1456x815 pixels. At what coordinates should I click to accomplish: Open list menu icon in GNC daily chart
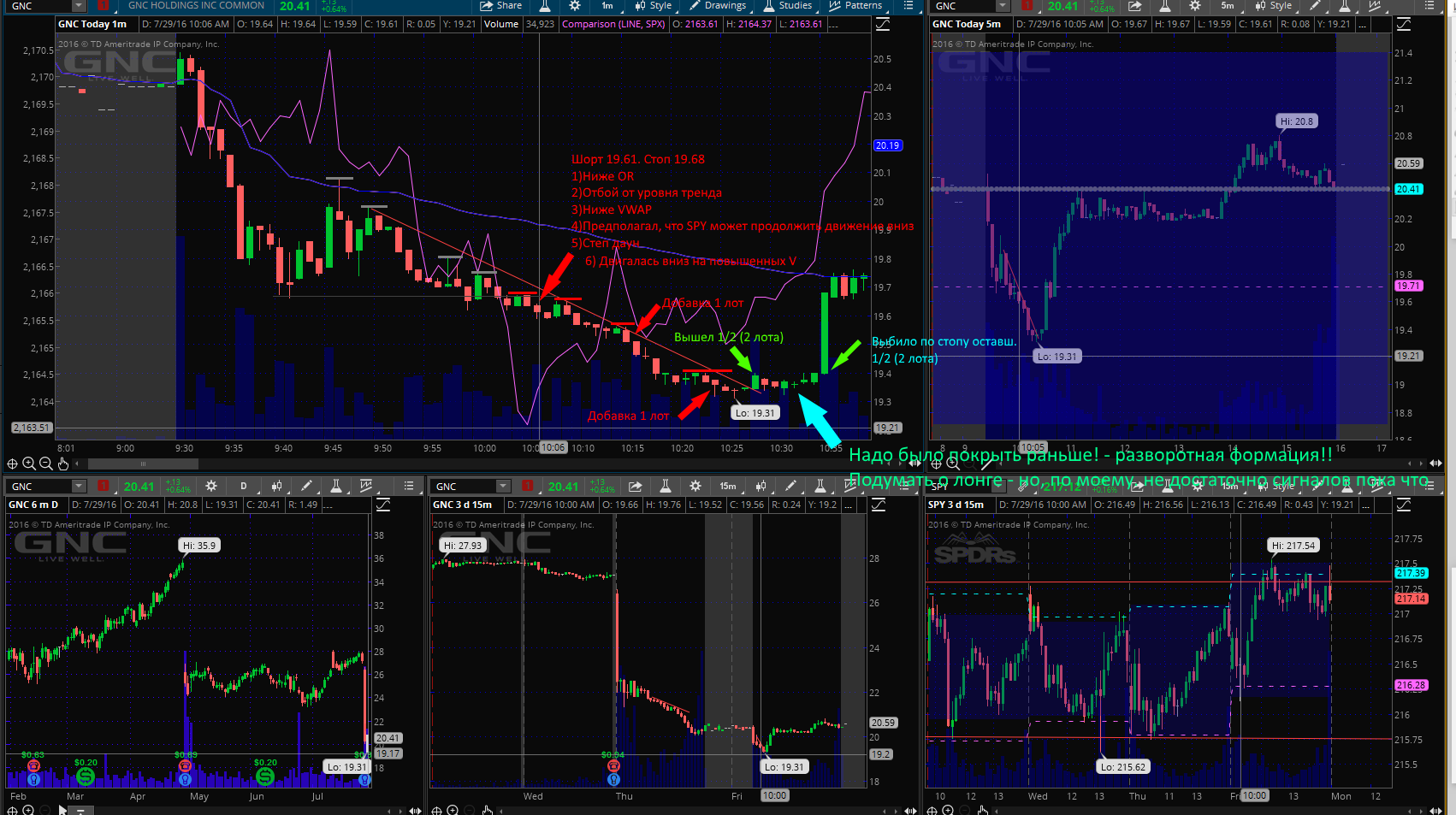click(x=409, y=486)
